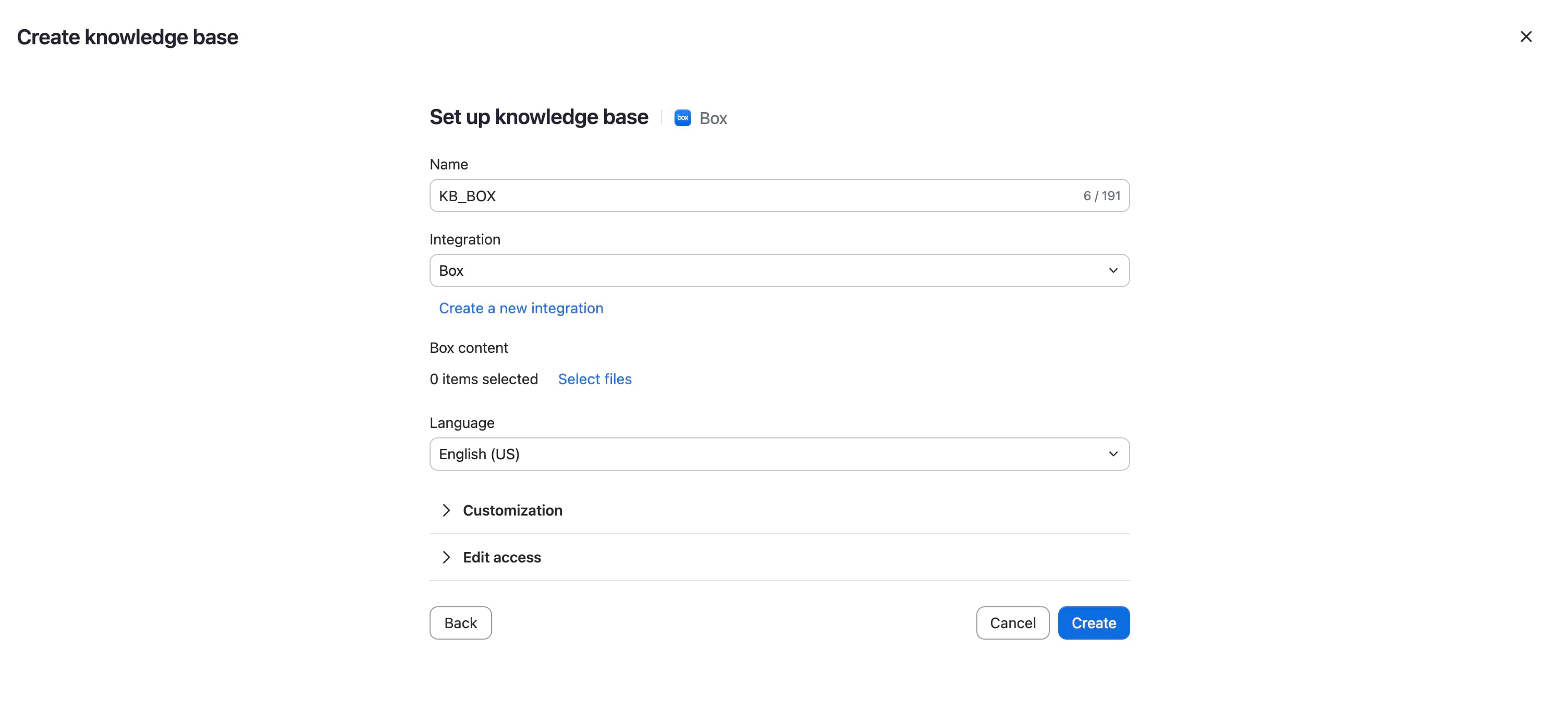Click the chevron on the Integration dropdown
The height and width of the screenshot is (710, 1568).
tap(1113, 271)
